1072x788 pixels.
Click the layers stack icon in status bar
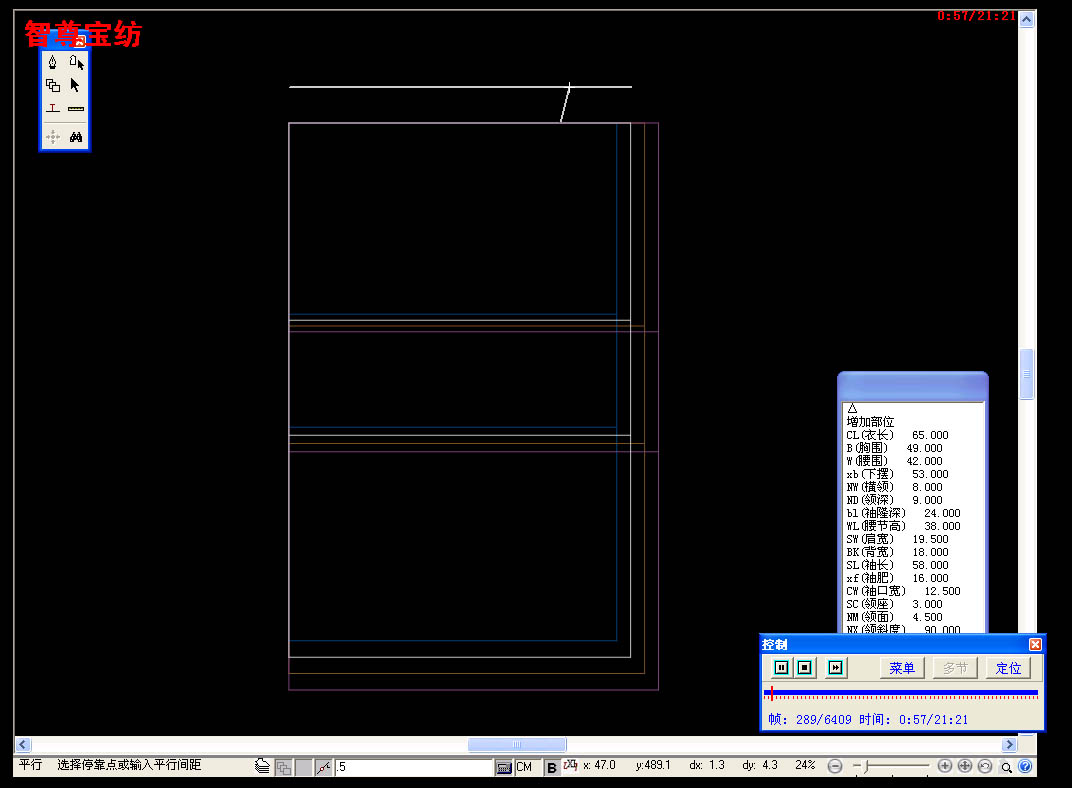click(x=262, y=767)
